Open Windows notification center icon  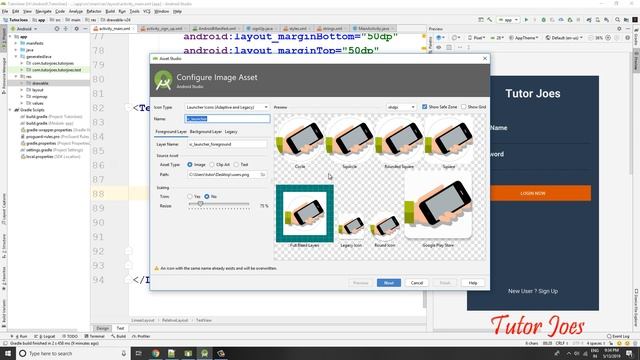(629, 353)
